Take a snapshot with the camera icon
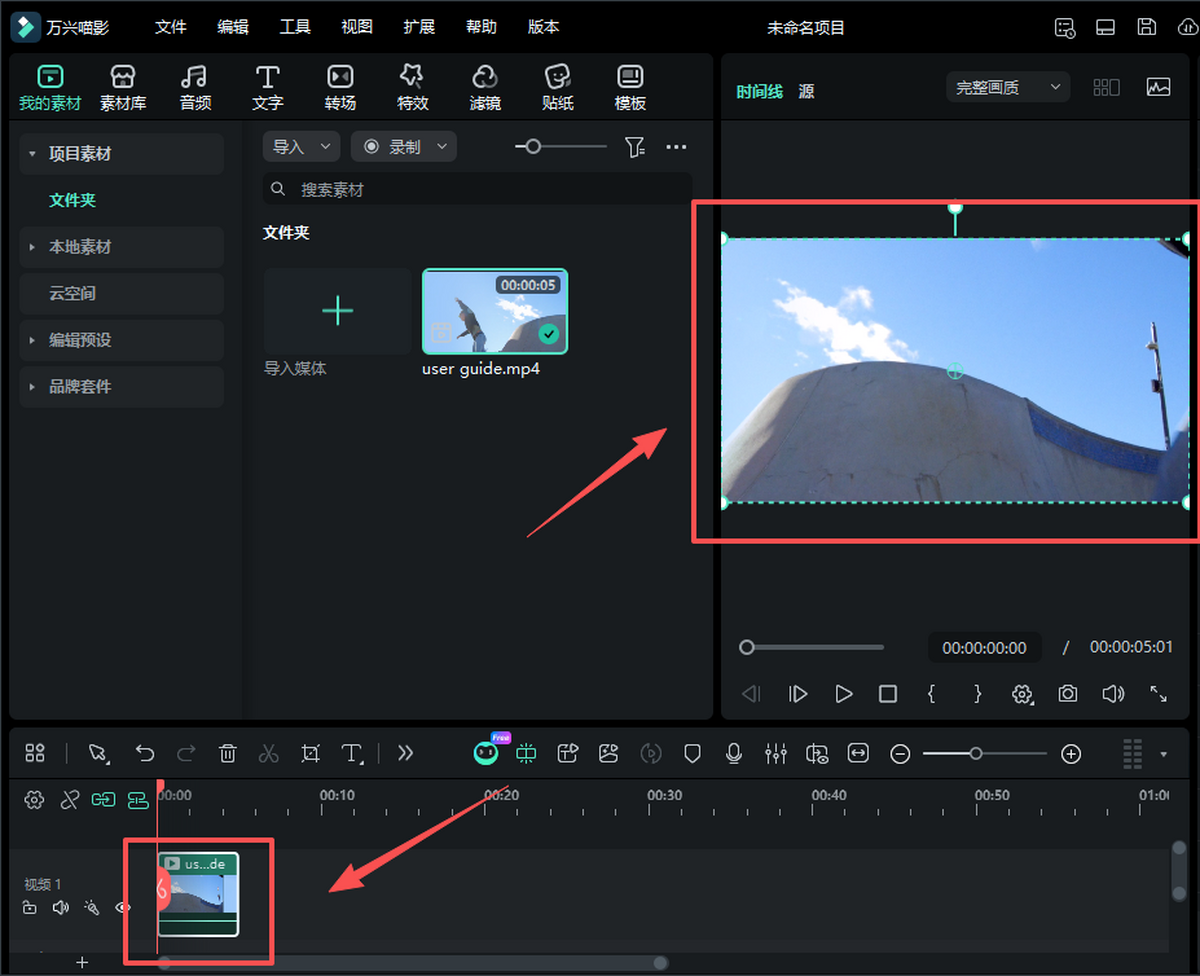1200x976 pixels. point(1068,694)
